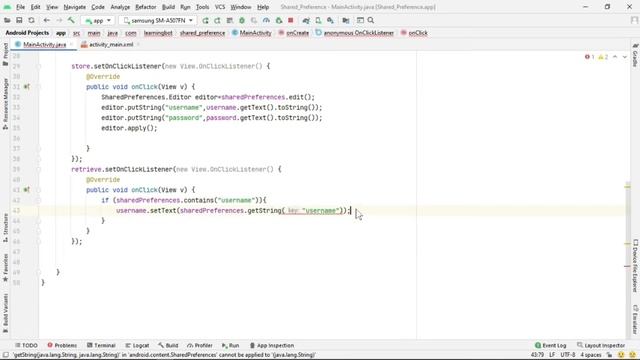Click the Forward navigation arrow

tap(59, 20)
